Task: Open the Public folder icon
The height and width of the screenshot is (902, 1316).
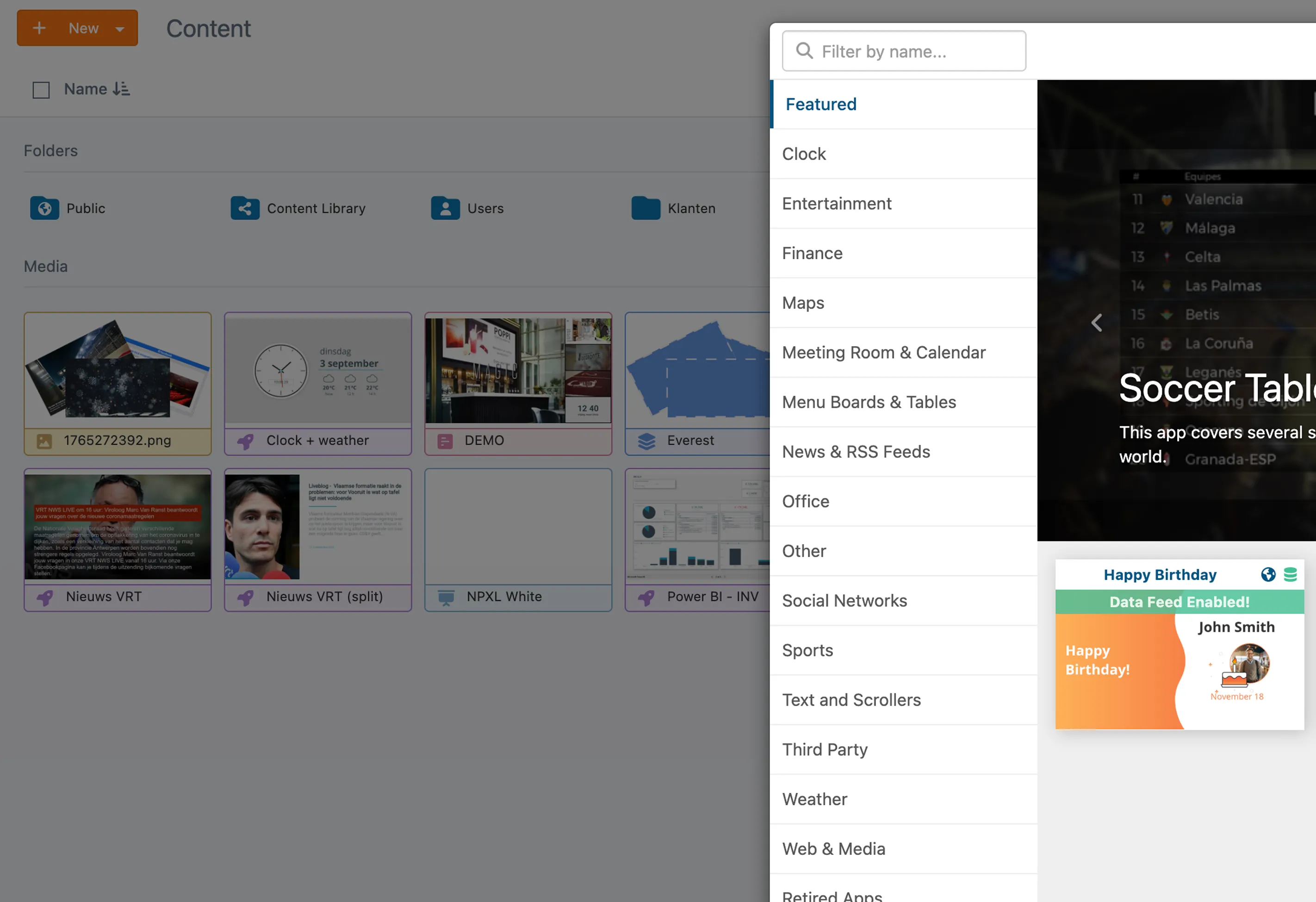Action: click(x=44, y=208)
